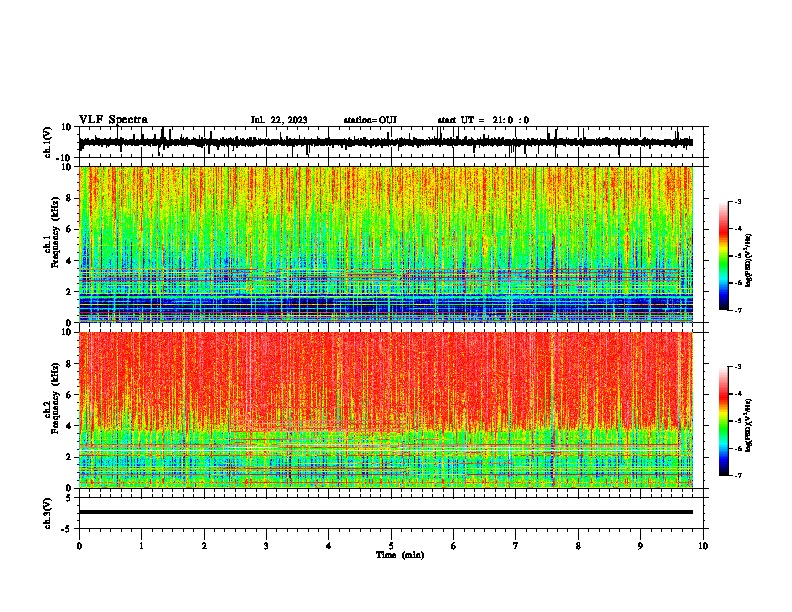Click the "ch.3(V)" axis label
This screenshot has height=612, width=792.
coord(48,514)
